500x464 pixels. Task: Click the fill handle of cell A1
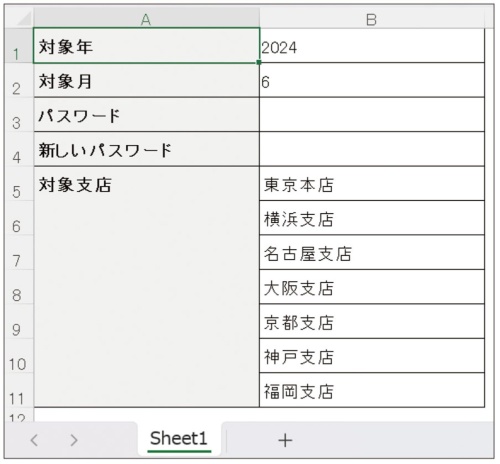(259, 62)
